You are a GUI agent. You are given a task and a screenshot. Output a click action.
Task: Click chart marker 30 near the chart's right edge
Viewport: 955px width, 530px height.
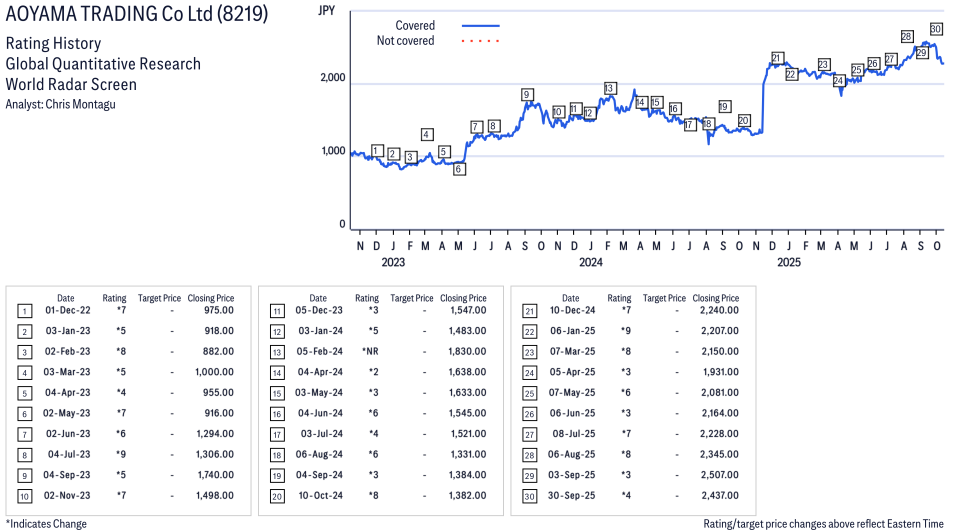tap(936, 29)
